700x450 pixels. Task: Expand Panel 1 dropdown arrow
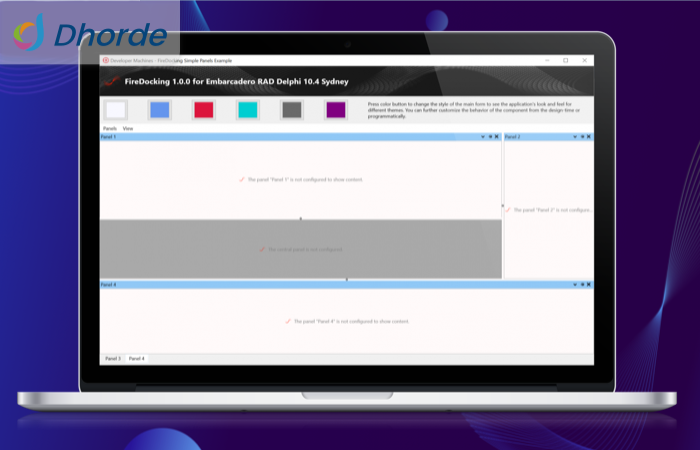(x=482, y=136)
